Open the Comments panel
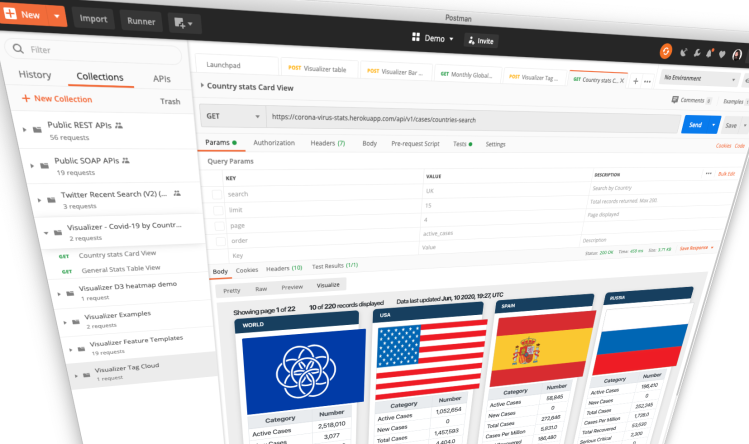Viewport: 749px width, 444px height. (x=691, y=100)
